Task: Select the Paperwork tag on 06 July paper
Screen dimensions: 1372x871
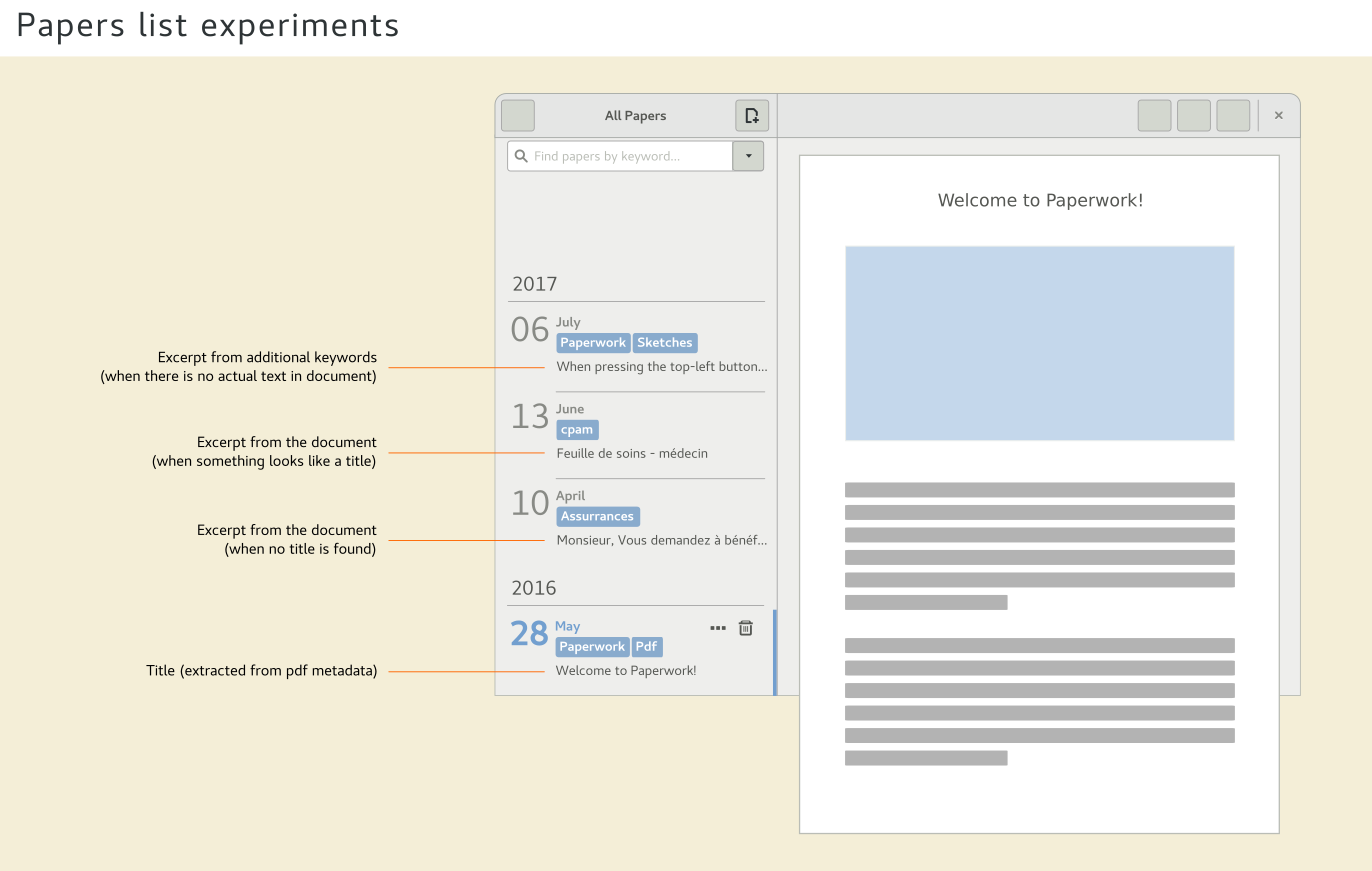Action: pyautogui.click(x=593, y=343)
